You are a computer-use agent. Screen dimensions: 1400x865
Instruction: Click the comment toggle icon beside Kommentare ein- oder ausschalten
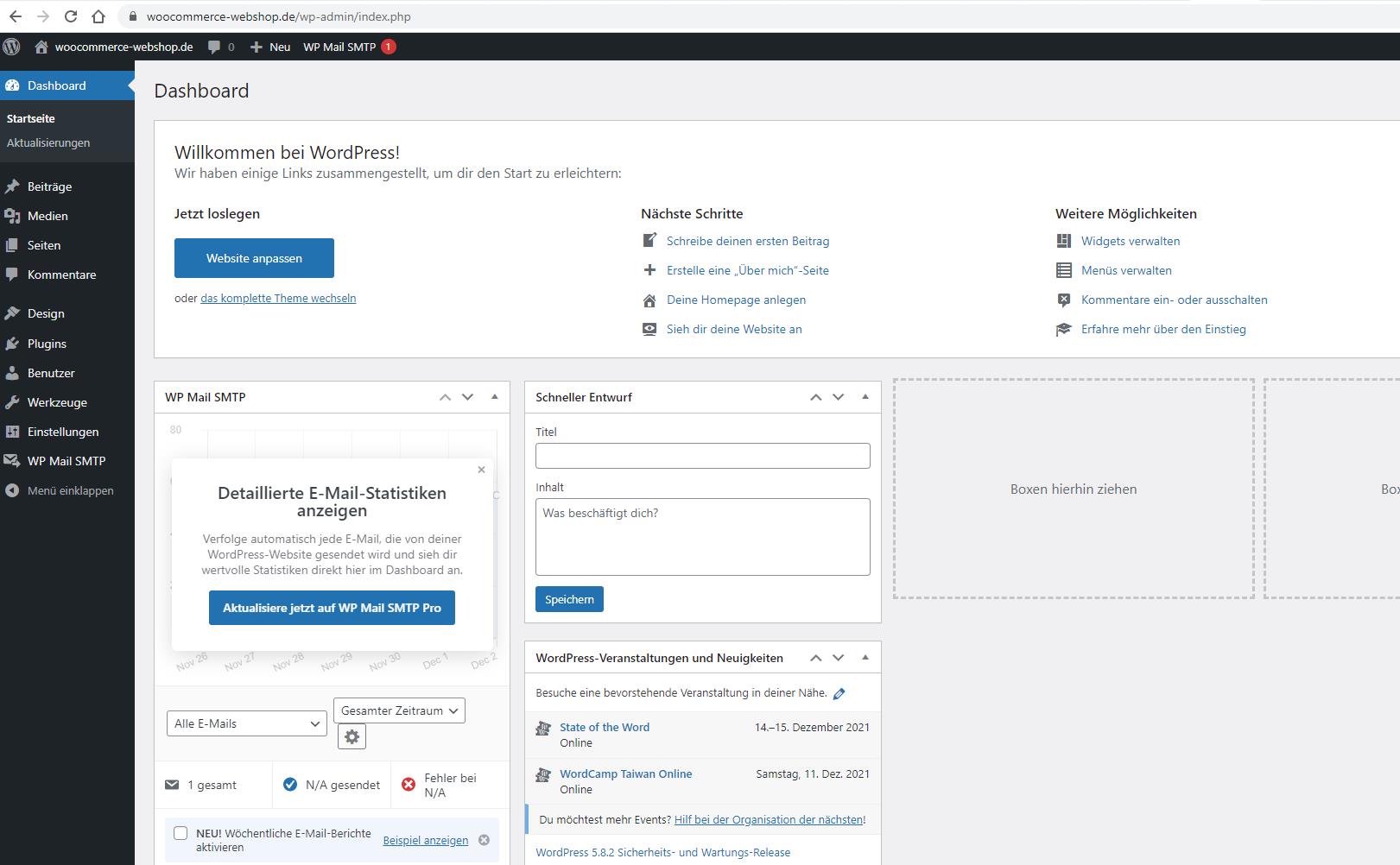point(1064,300)
